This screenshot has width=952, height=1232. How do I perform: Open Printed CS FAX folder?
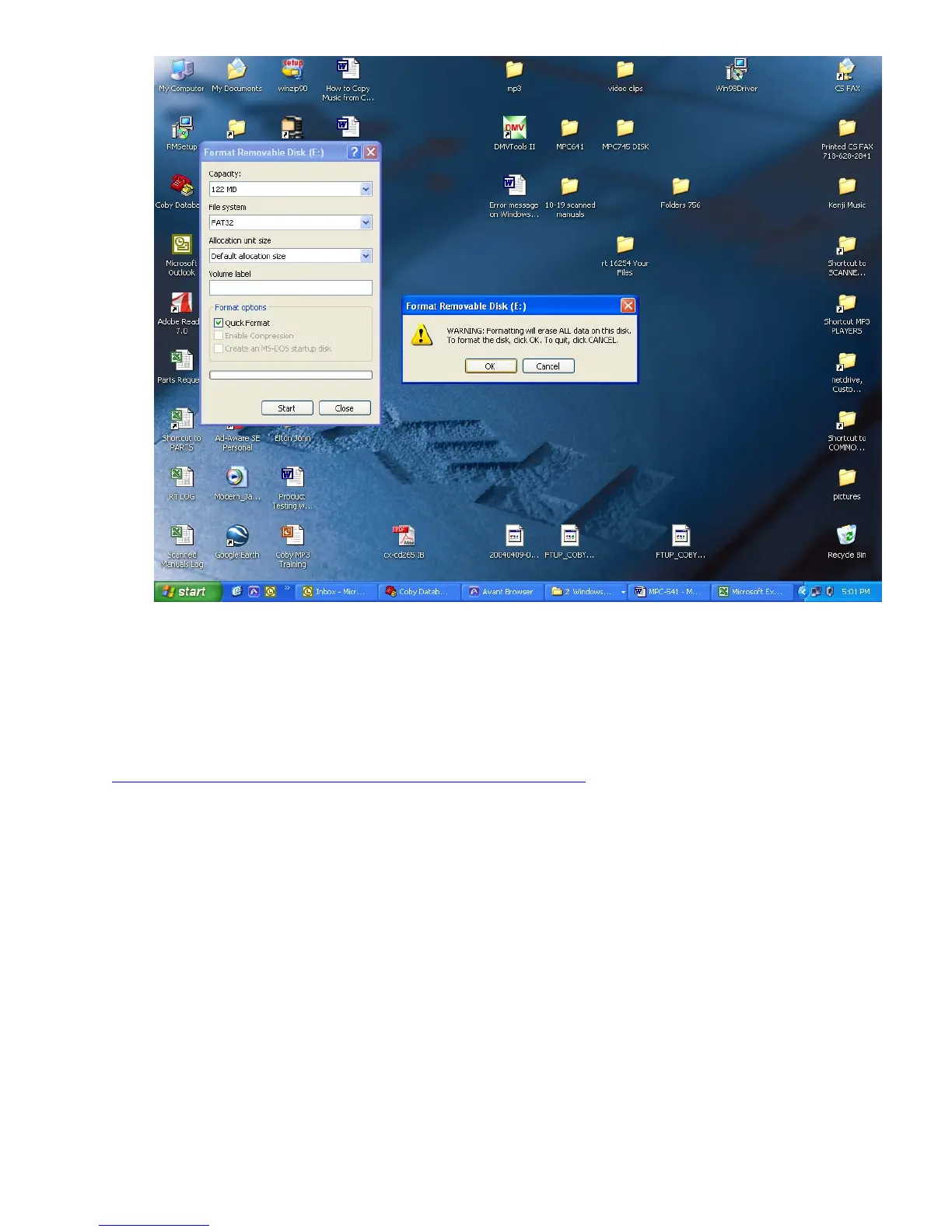[x=847, y=138]
